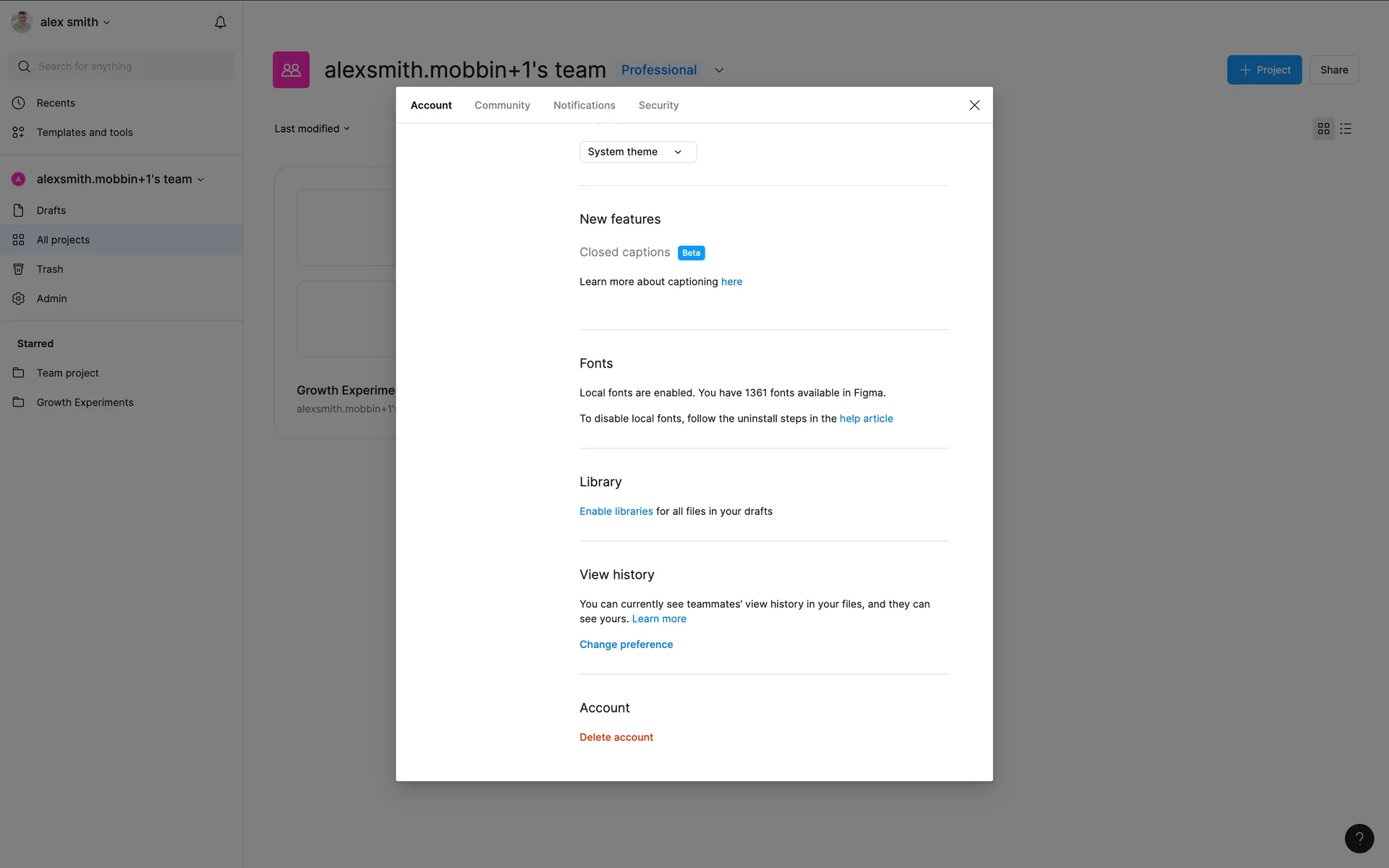Switch to the Security tab
1389x868 pixels.
point(658,106)
